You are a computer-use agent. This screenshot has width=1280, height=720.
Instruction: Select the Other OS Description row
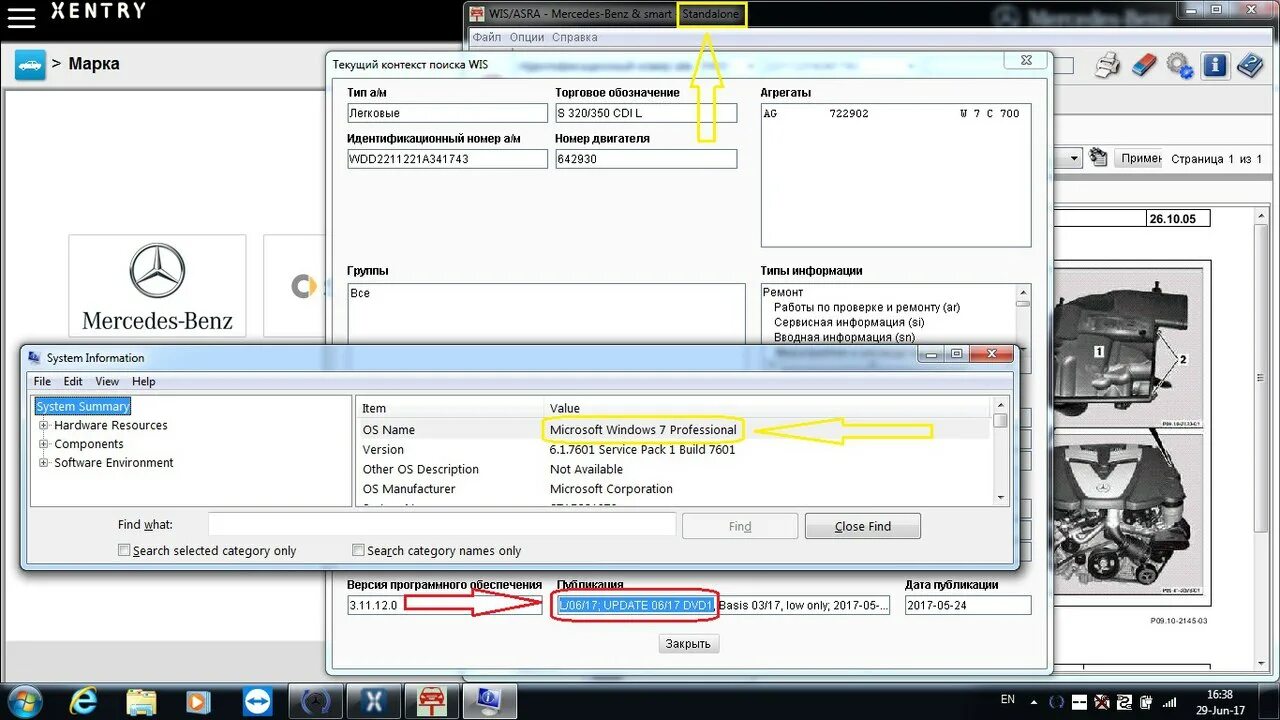click(674, 469)
